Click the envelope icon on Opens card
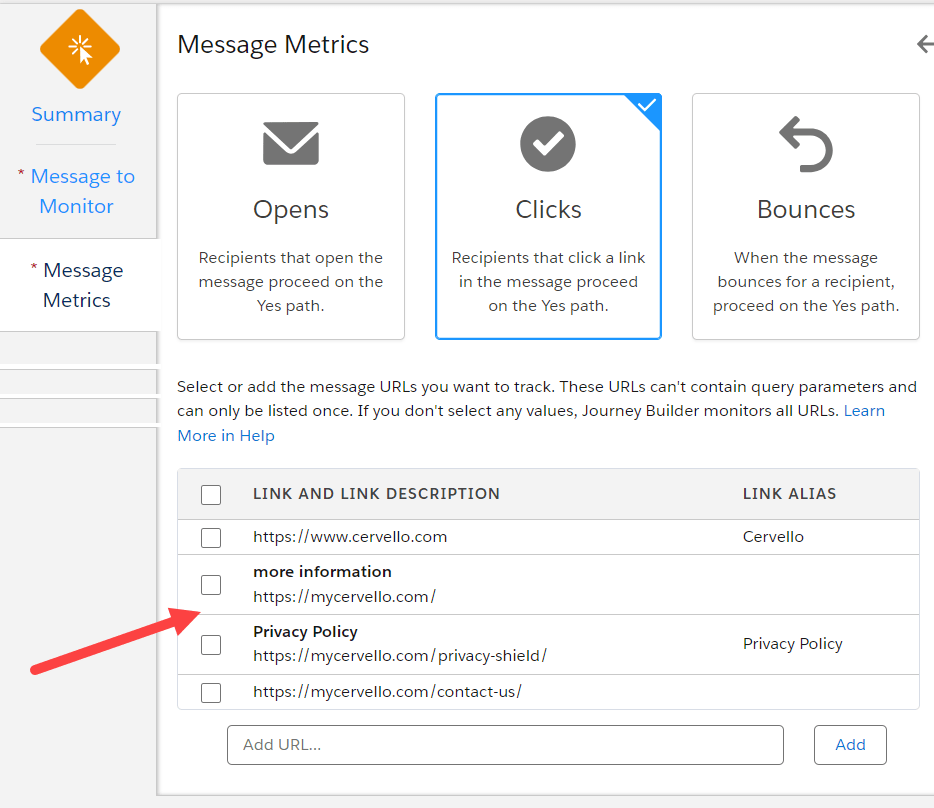The height and width of the screenshot is (808, 934). click(x=290, y=144)
